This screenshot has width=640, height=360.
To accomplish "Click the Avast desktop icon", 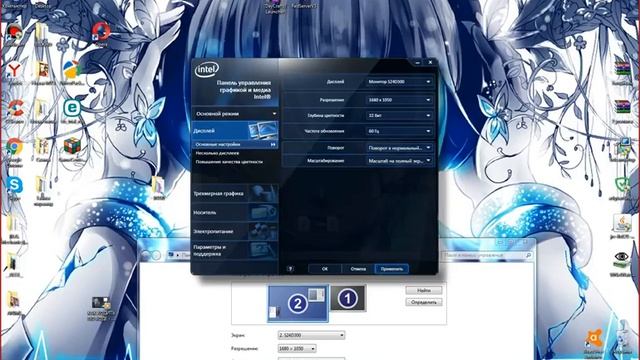I will click(x=593, y=338).
